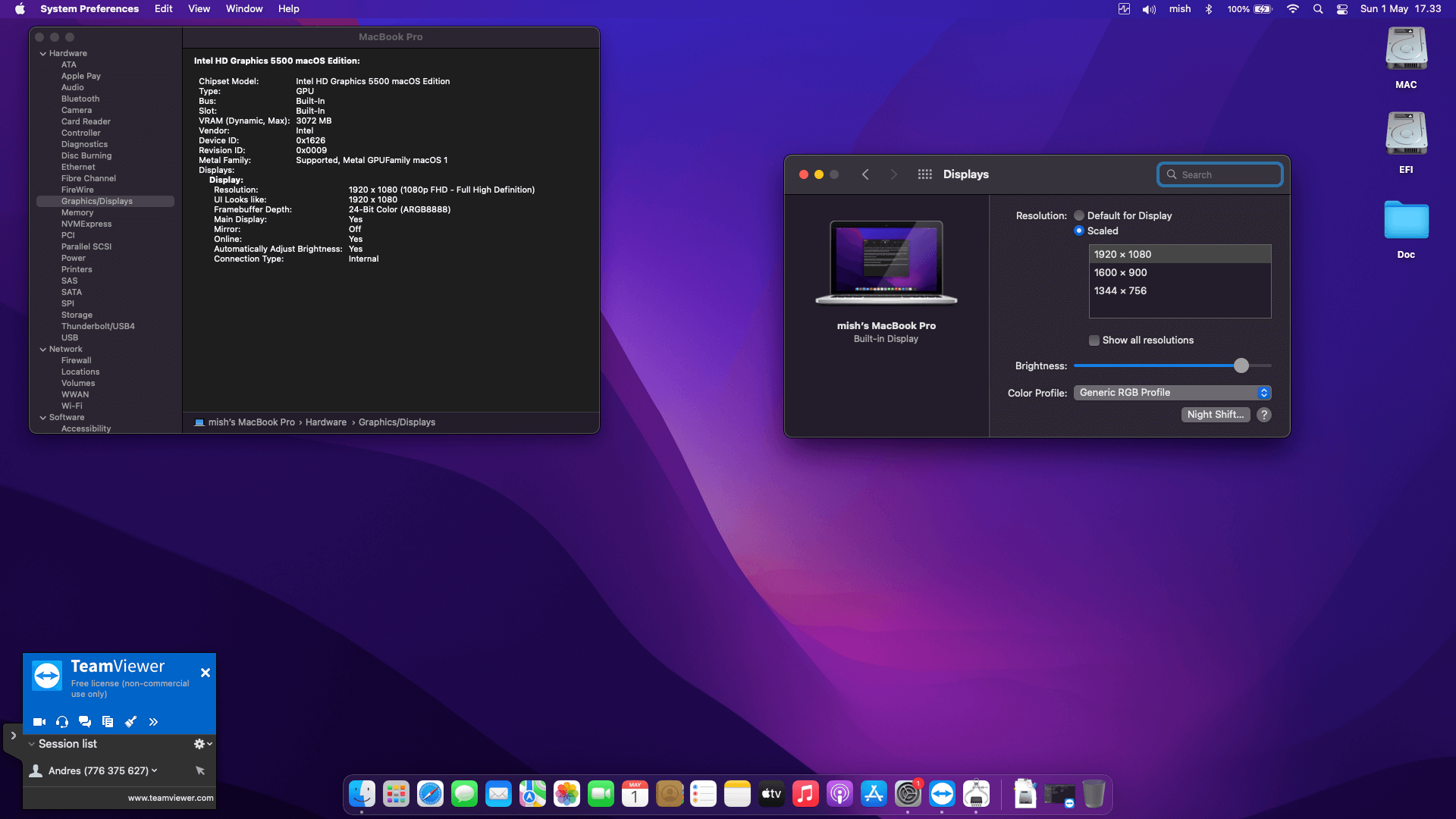The height and width of the screenshot is (819, 1456).
Task: Open Messages from the Dock
Action: point(464,794)
